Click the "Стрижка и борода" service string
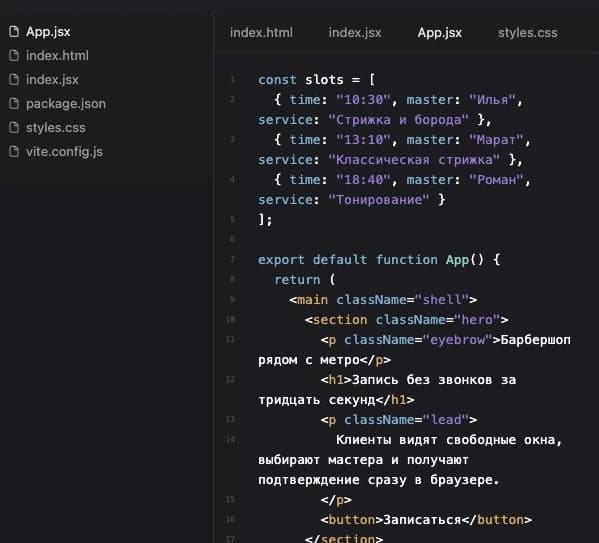 398,120
